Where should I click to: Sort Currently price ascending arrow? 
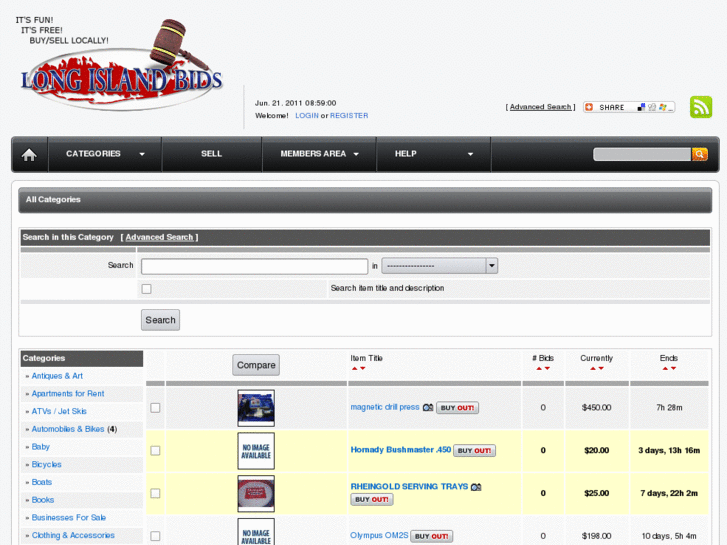[593, 368]
